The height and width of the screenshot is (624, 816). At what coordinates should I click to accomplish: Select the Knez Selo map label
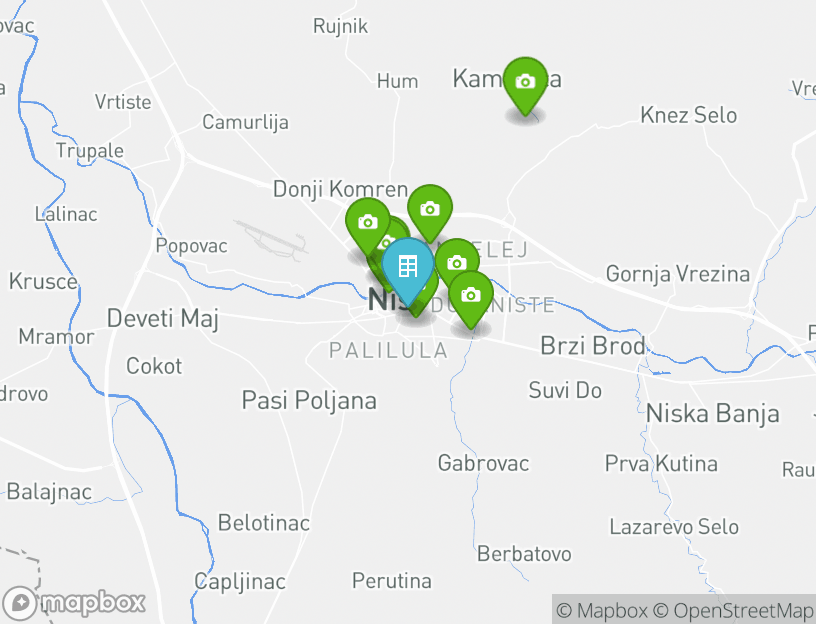click(688, 116)
